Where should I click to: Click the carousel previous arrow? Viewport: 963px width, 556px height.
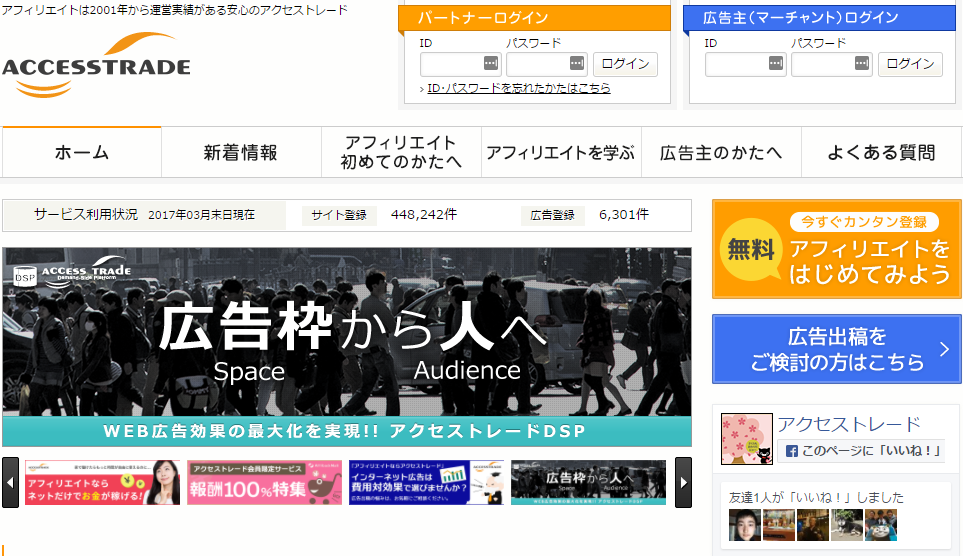(x=10, y=482)
